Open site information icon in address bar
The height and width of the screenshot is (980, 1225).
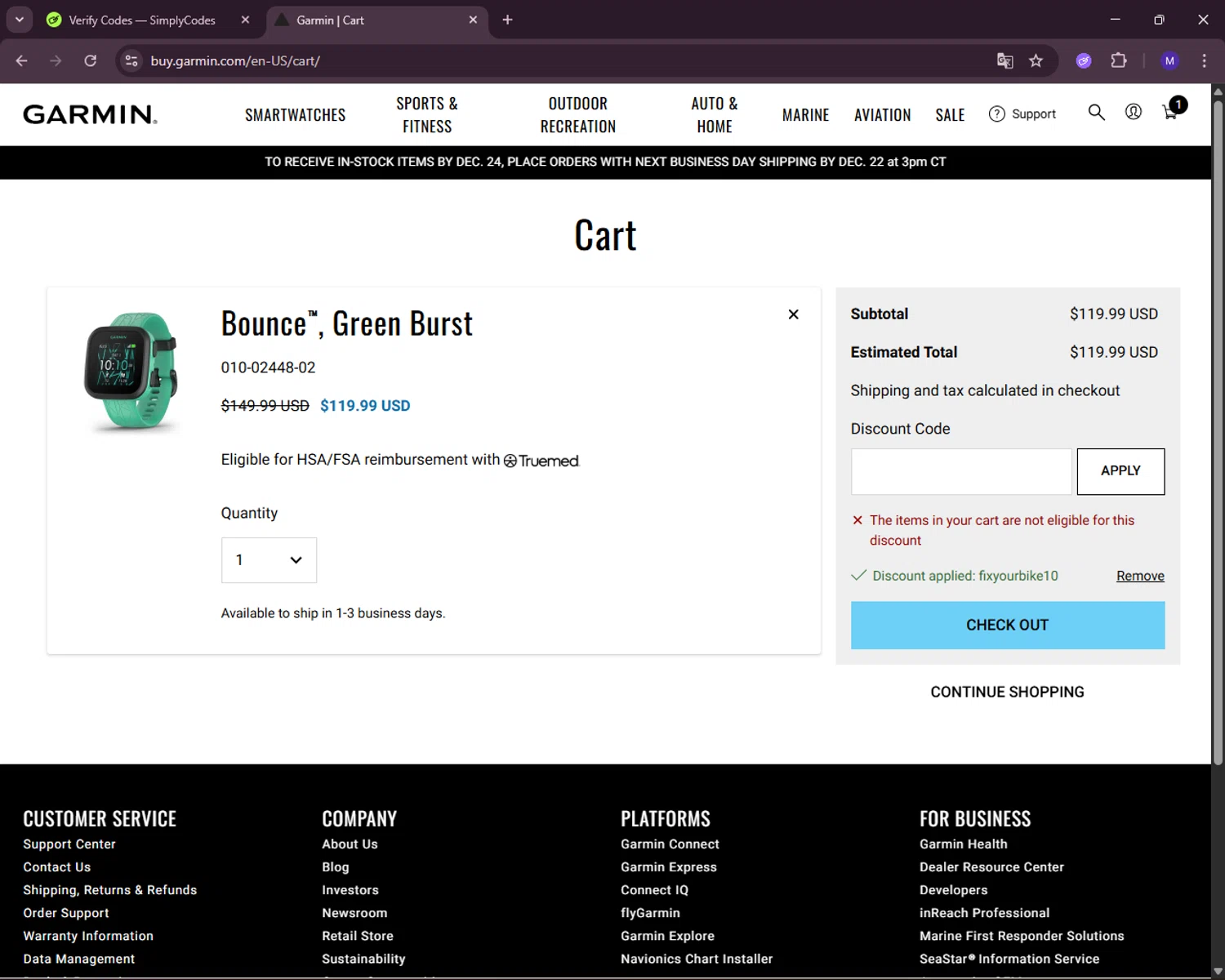(x=131, y=60)
